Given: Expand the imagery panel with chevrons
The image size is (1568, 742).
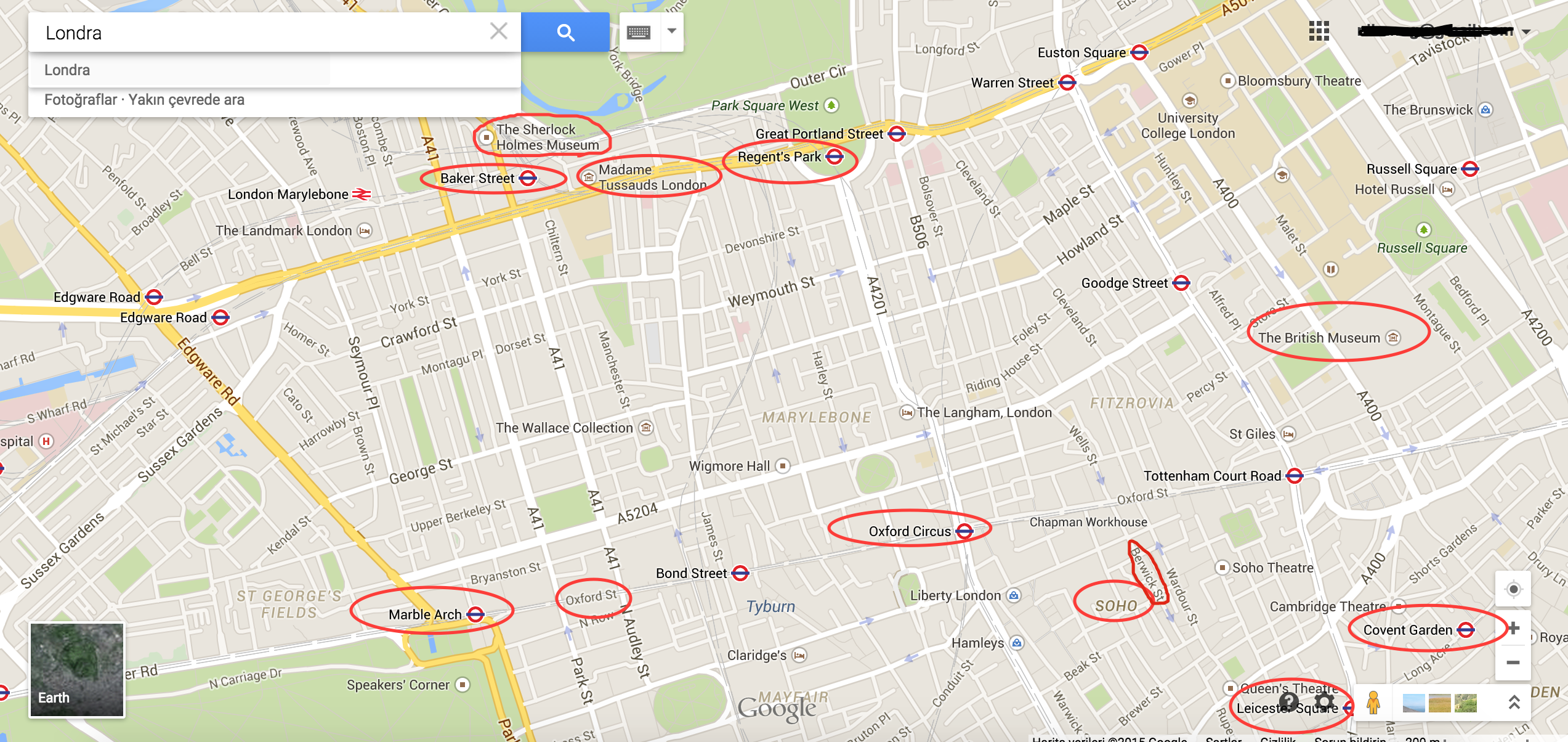Looking at the screenshot, I should 1514,702.
